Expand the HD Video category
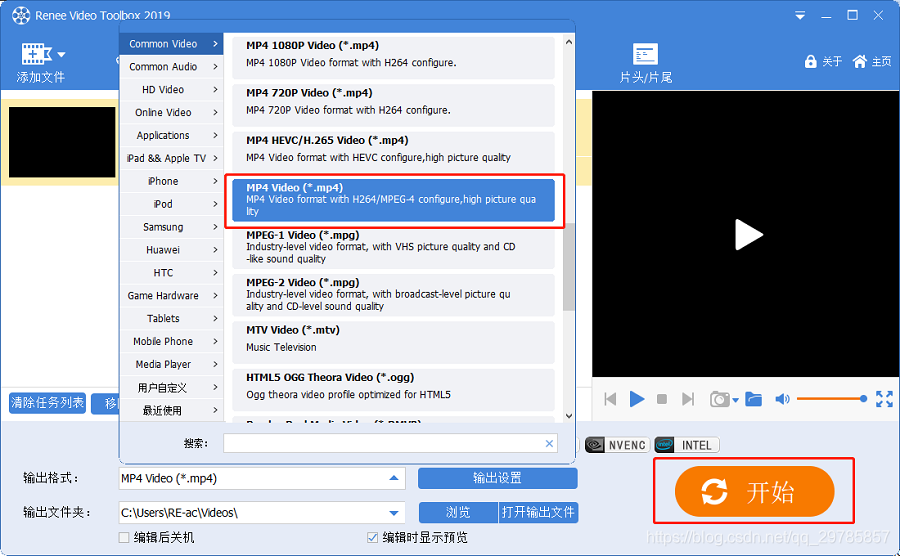Screen dimensions: 900x556 click(x=172, y=90)
